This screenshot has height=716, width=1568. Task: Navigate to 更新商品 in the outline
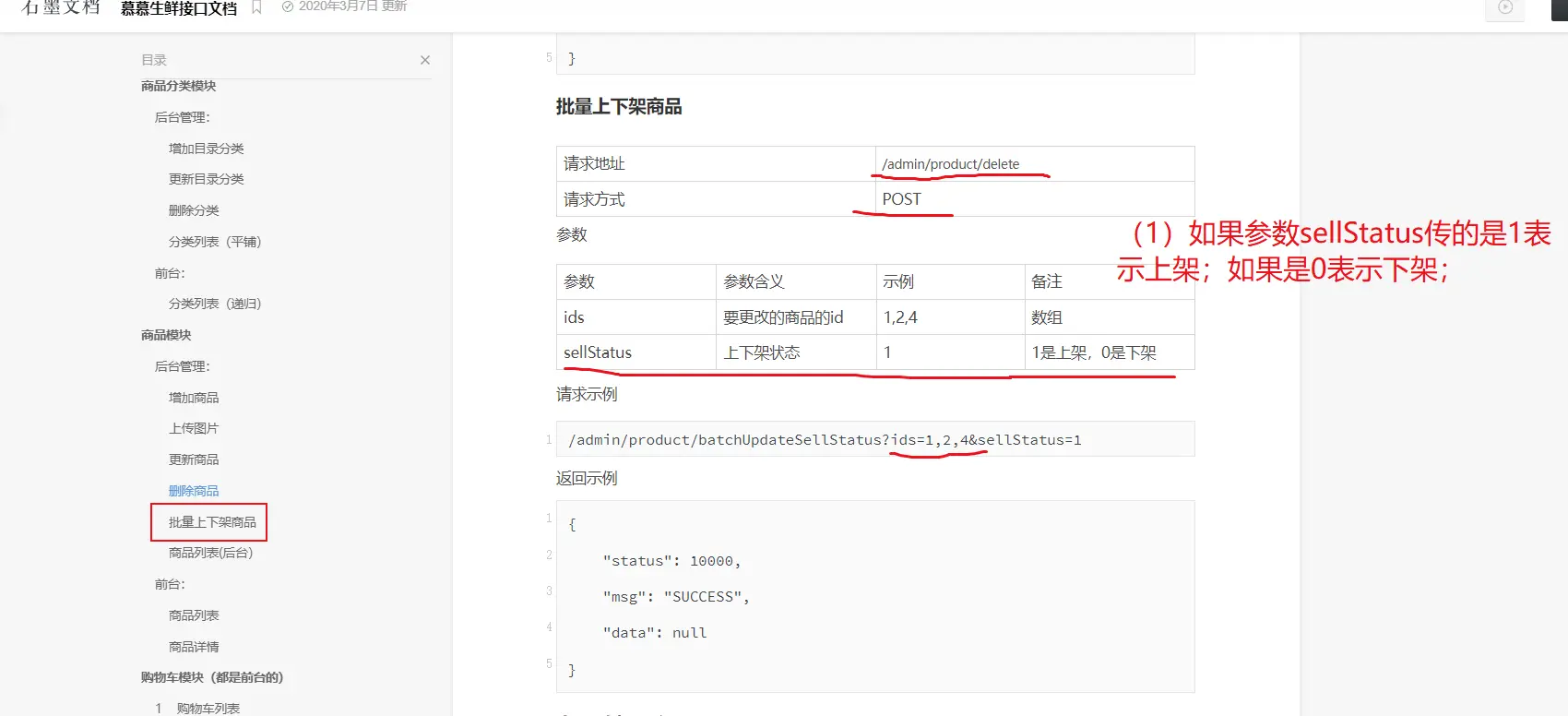click(x=194, y=459)
